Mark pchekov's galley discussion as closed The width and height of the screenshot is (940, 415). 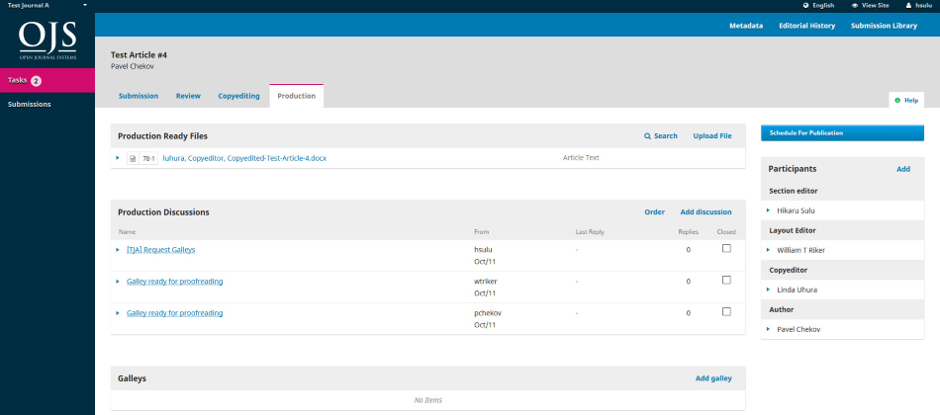click(726, 311)
